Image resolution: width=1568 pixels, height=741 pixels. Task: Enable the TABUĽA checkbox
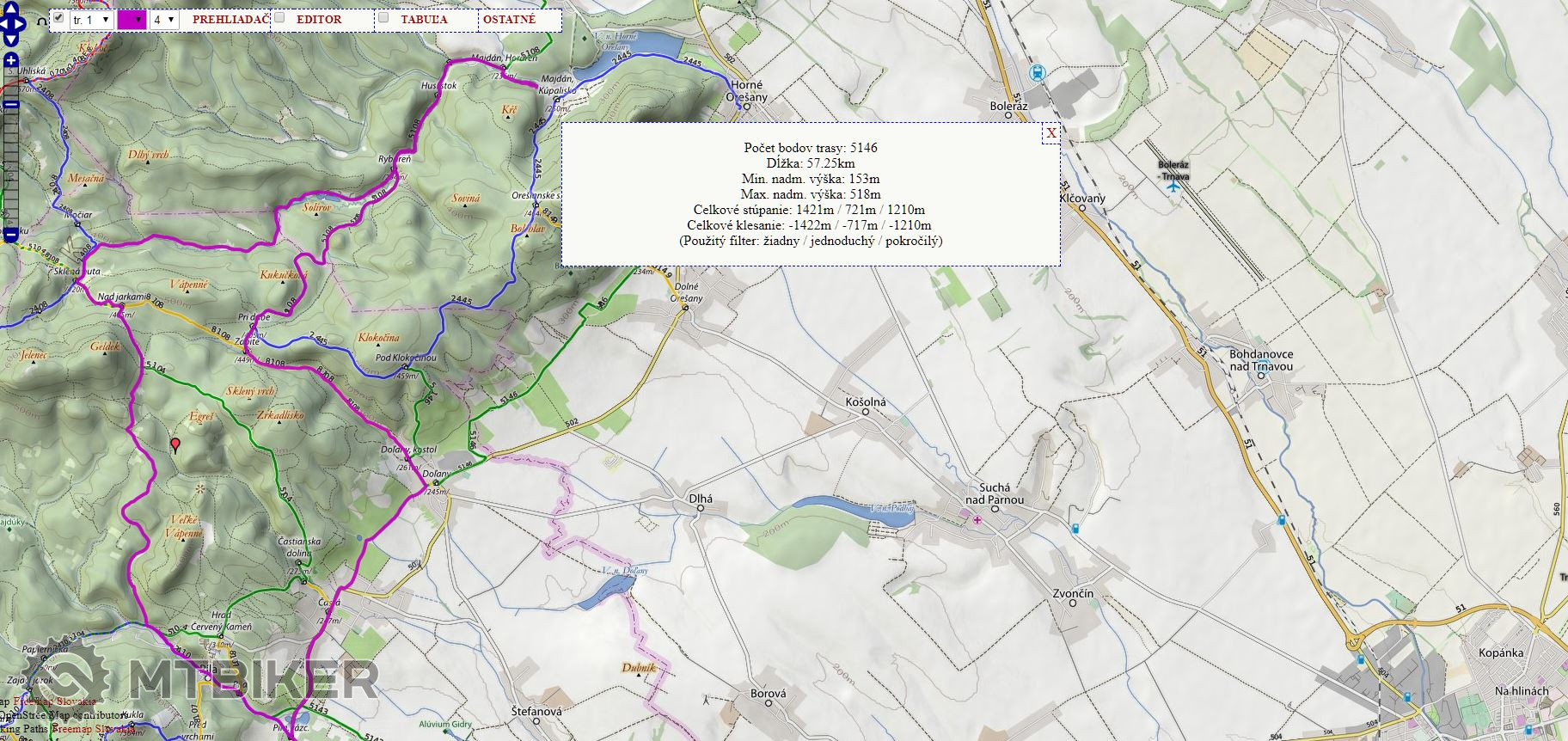[x=383, y=17]
